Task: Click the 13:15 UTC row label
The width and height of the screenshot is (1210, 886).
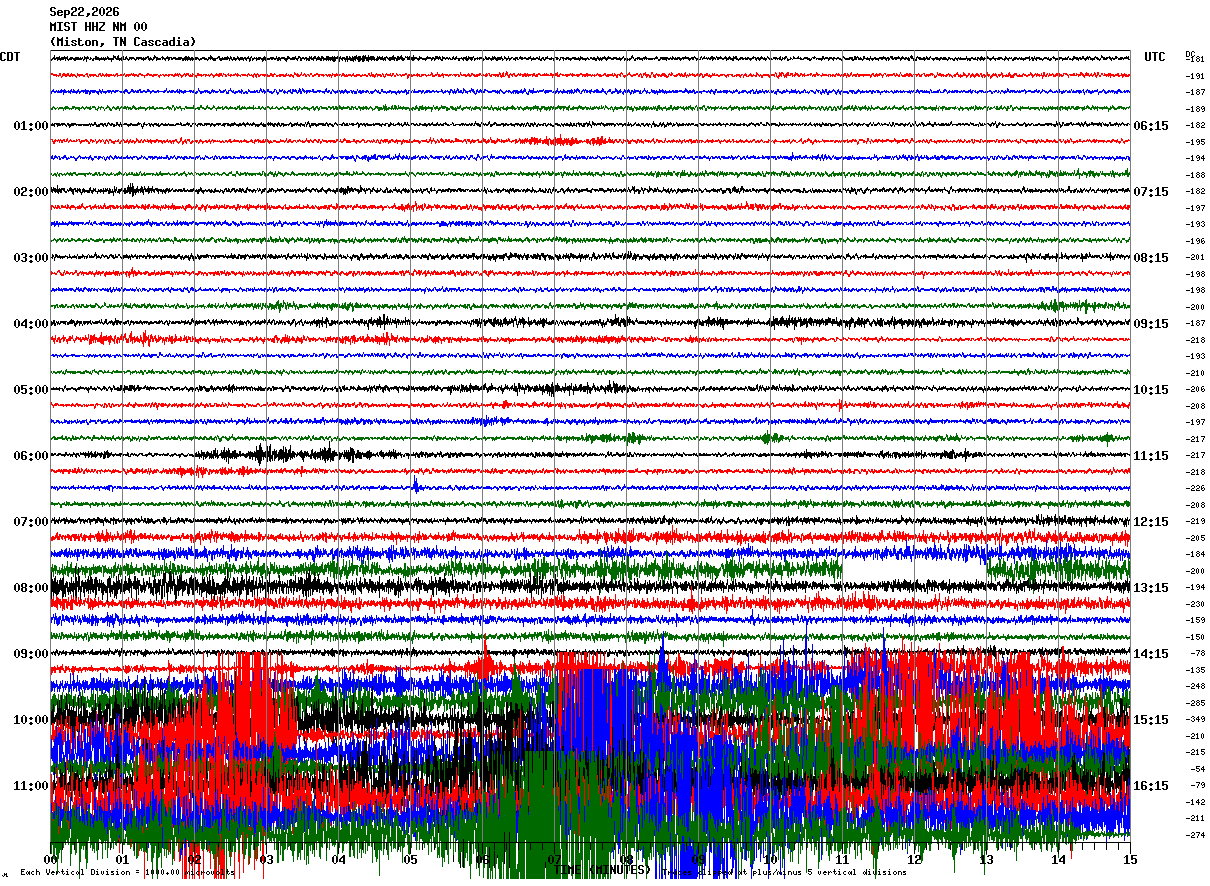Action: point(1151,588)
